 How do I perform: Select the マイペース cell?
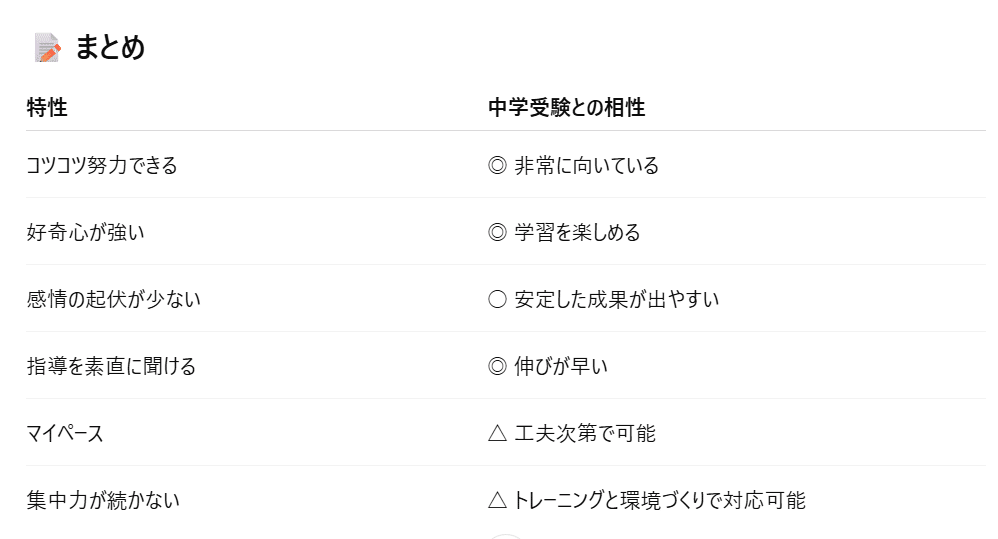[x=65, y=433]
